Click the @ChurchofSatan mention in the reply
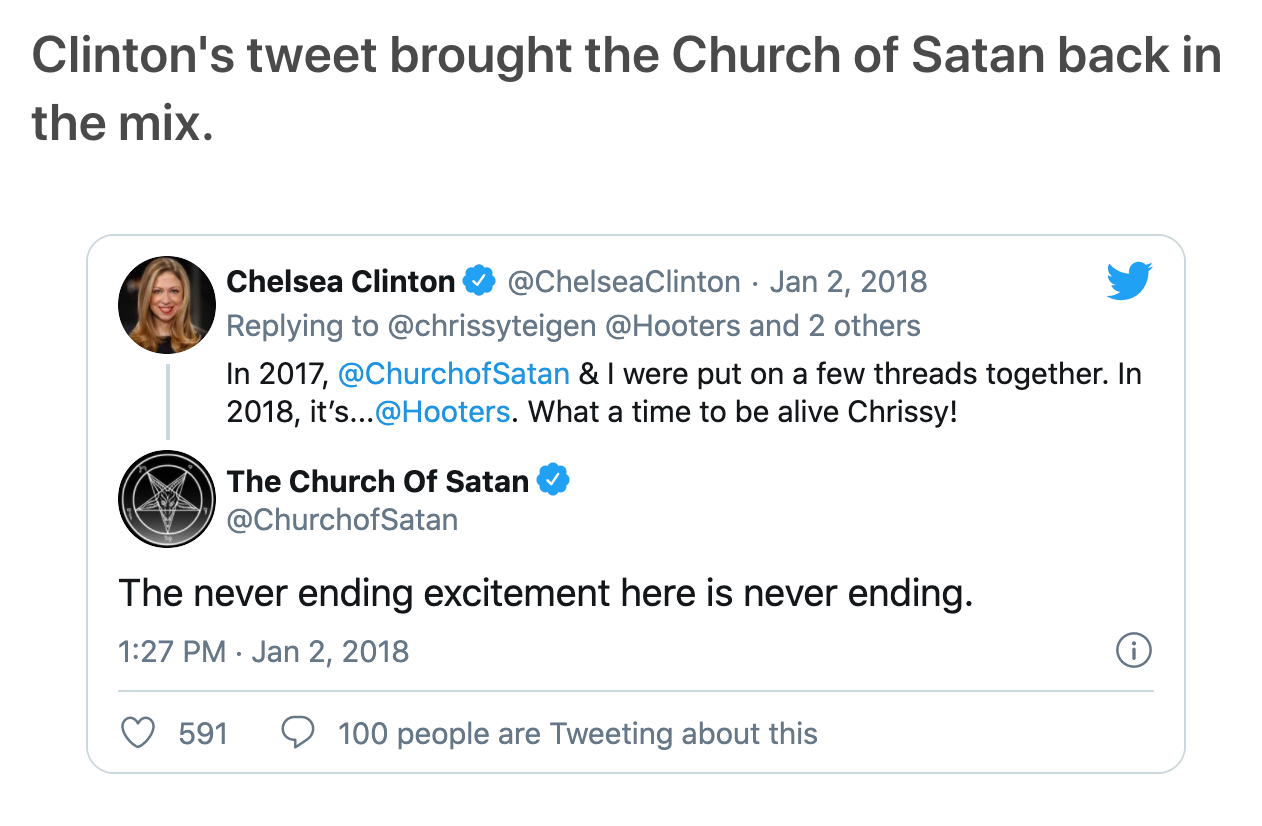Image resolution: width=1262 pixels, height=826 pixels. click(453, 374)
